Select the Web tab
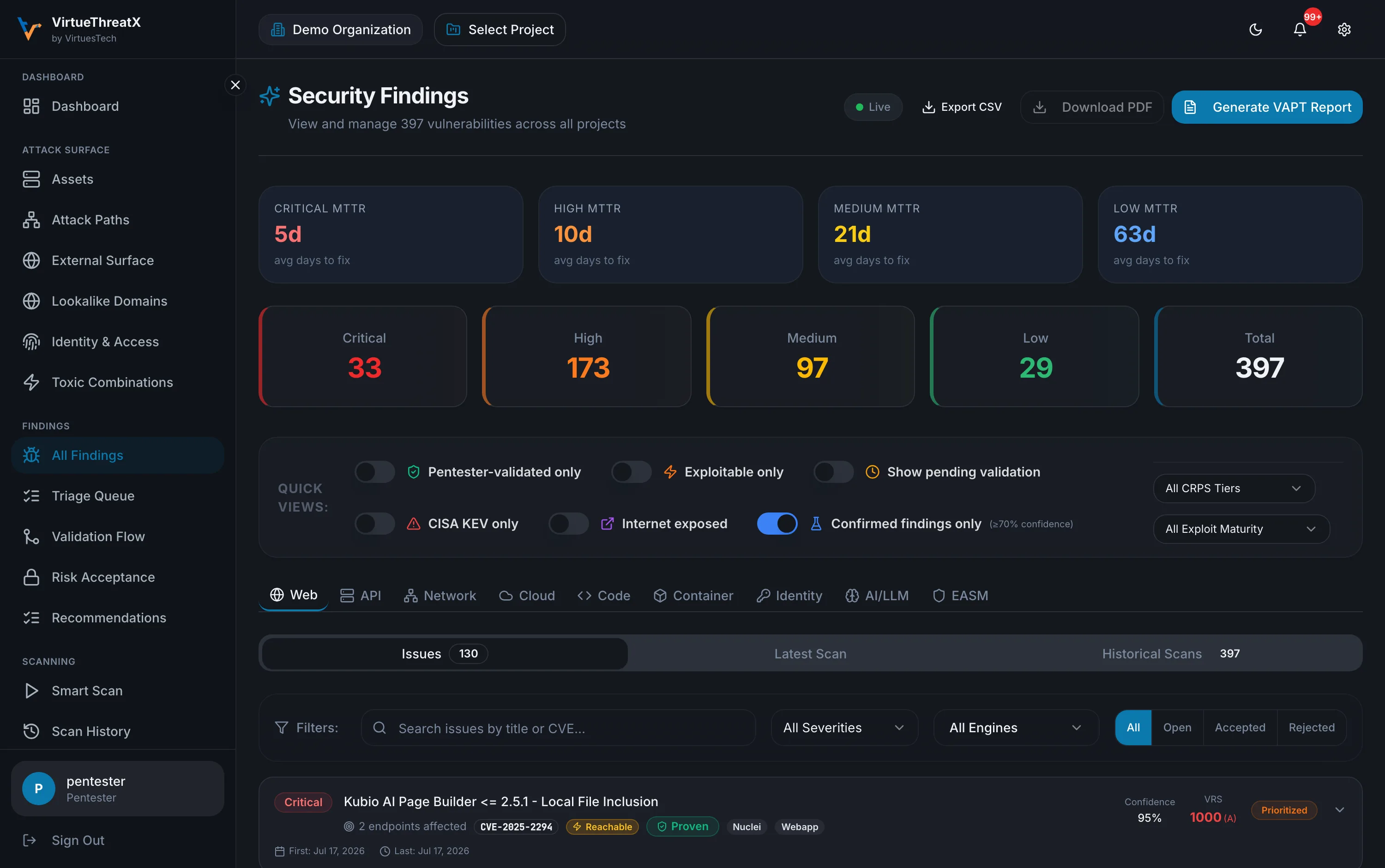Image resolution: width=1385 pixels, height=868 pixels. pos(293,595)
